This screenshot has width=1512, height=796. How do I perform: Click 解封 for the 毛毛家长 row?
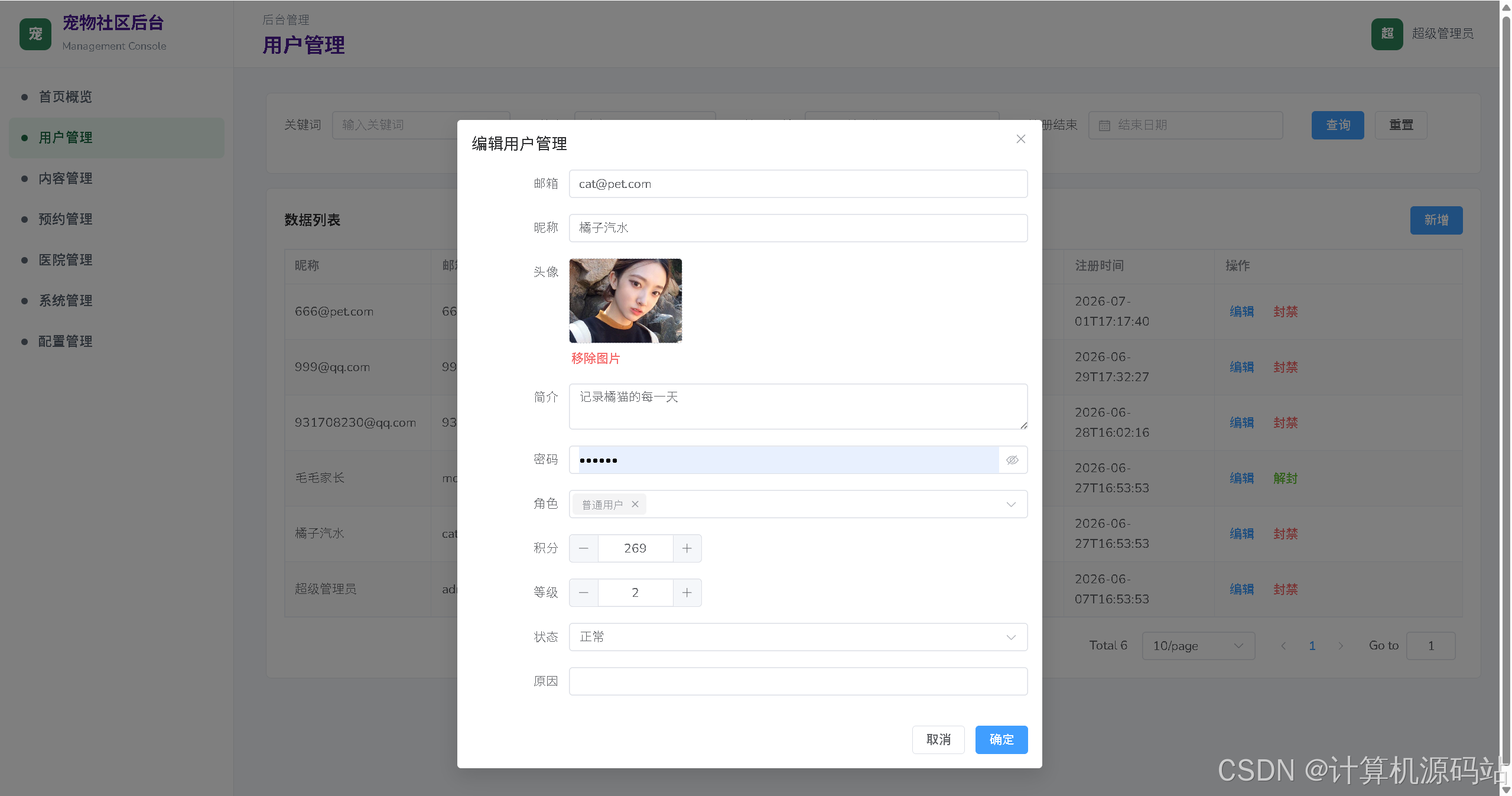(1285, 479)
